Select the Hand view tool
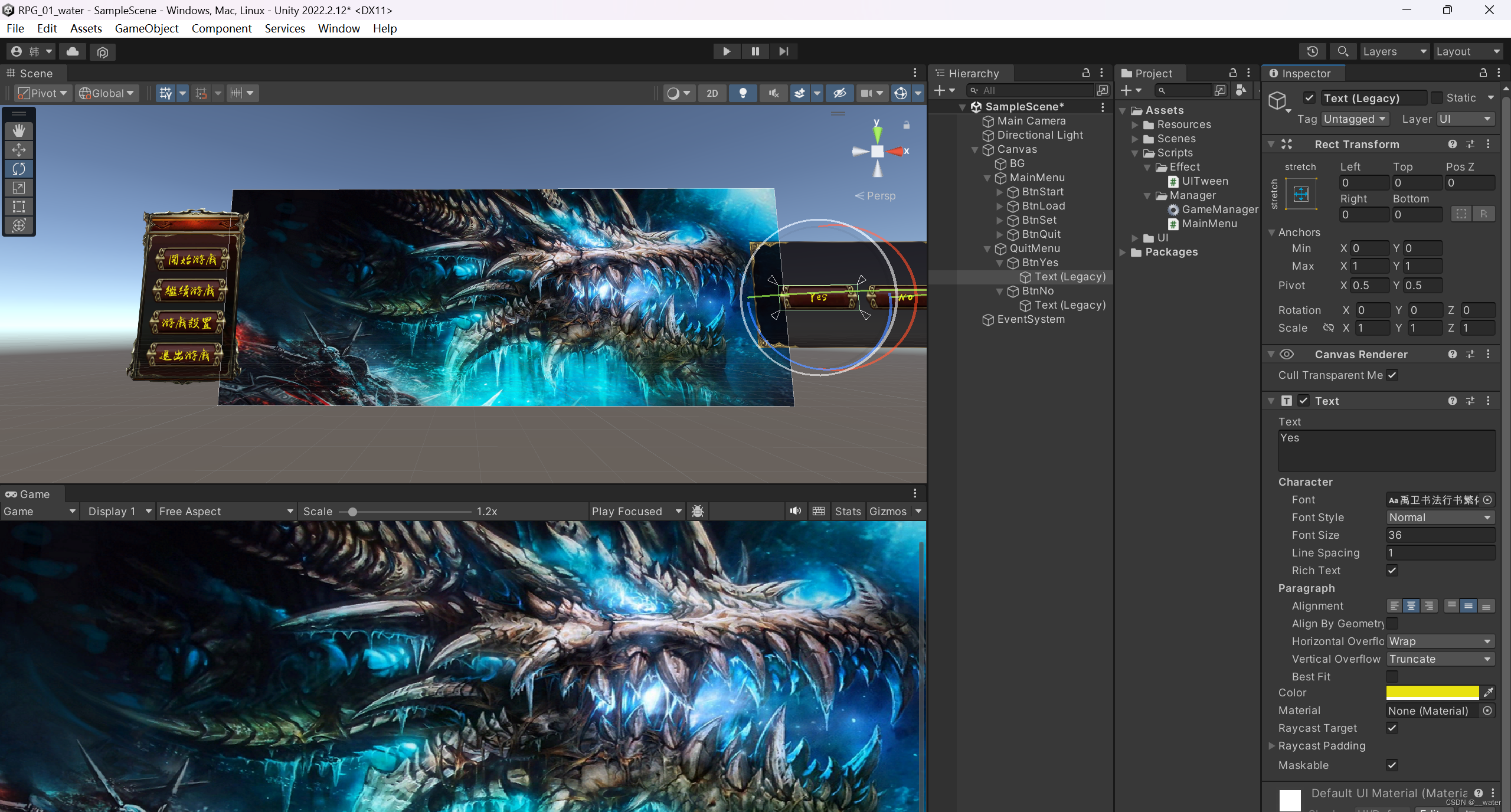 (x=19, y=130)
